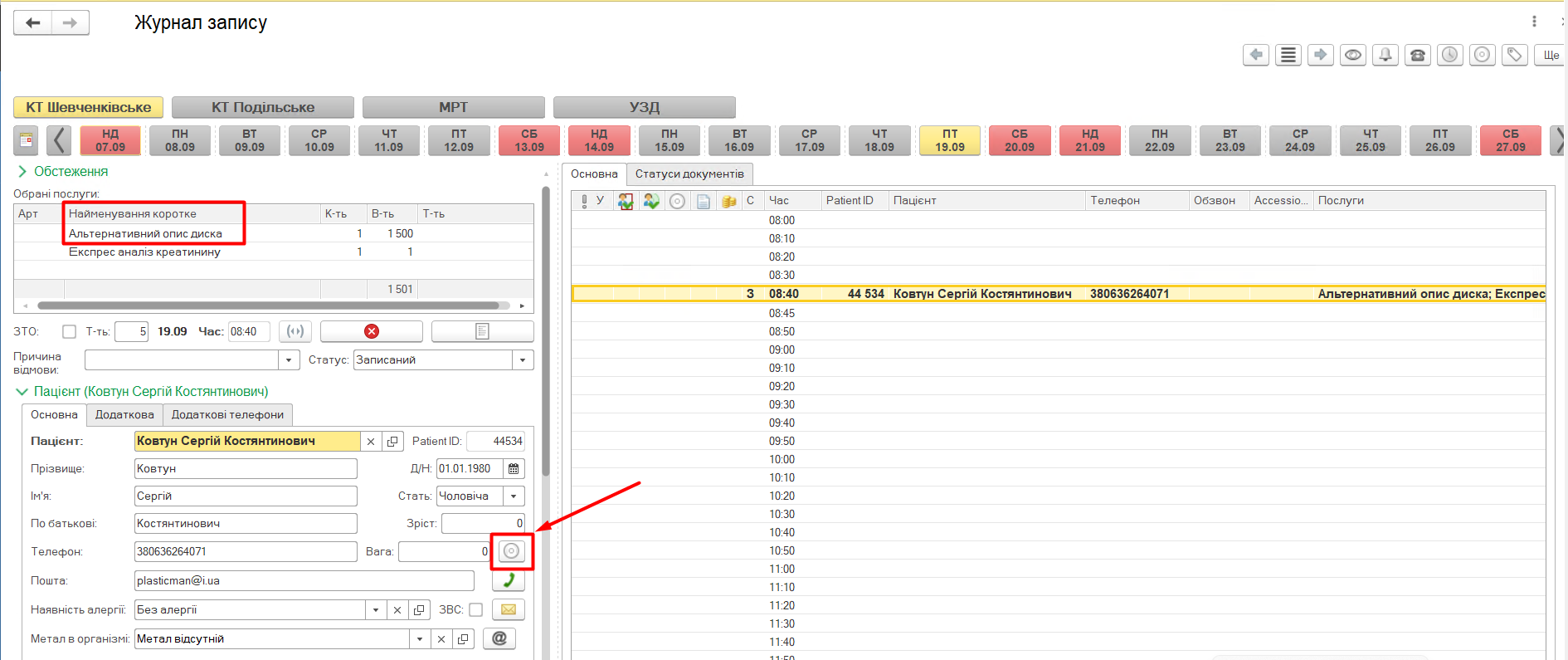1568x660 pixels.
Task: Select date ПН 15.09
Action: click(669, 140)
